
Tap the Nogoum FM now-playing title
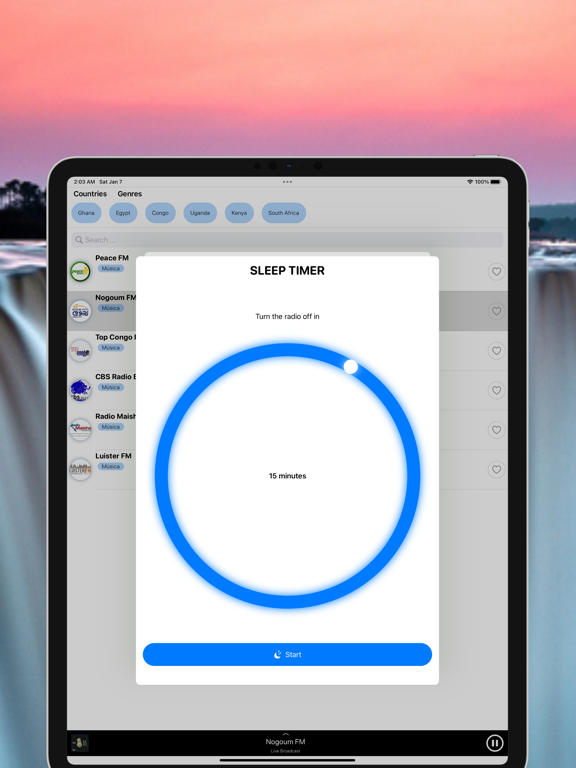pos(286,742)
